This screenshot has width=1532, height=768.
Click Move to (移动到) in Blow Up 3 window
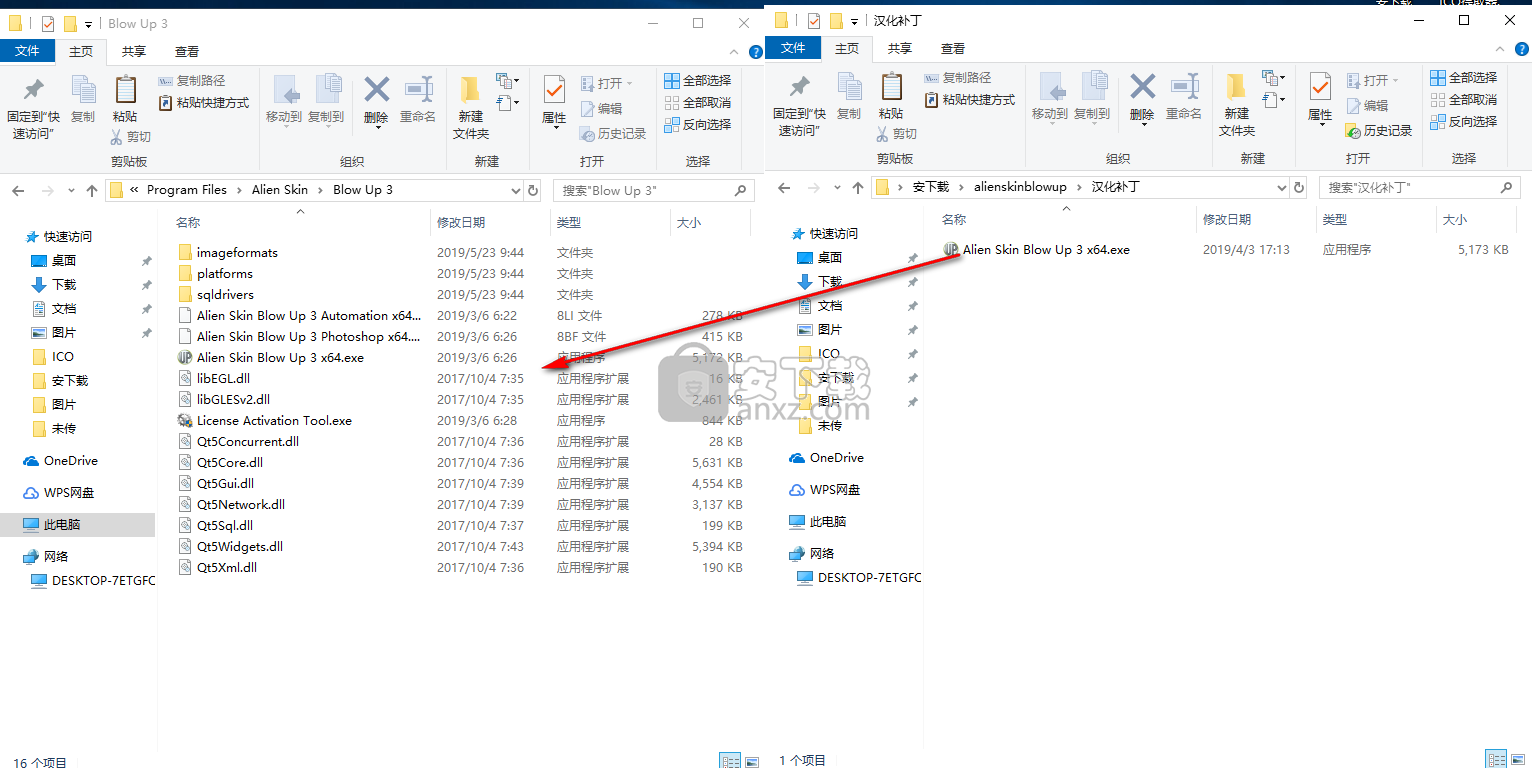click(284, 100)
